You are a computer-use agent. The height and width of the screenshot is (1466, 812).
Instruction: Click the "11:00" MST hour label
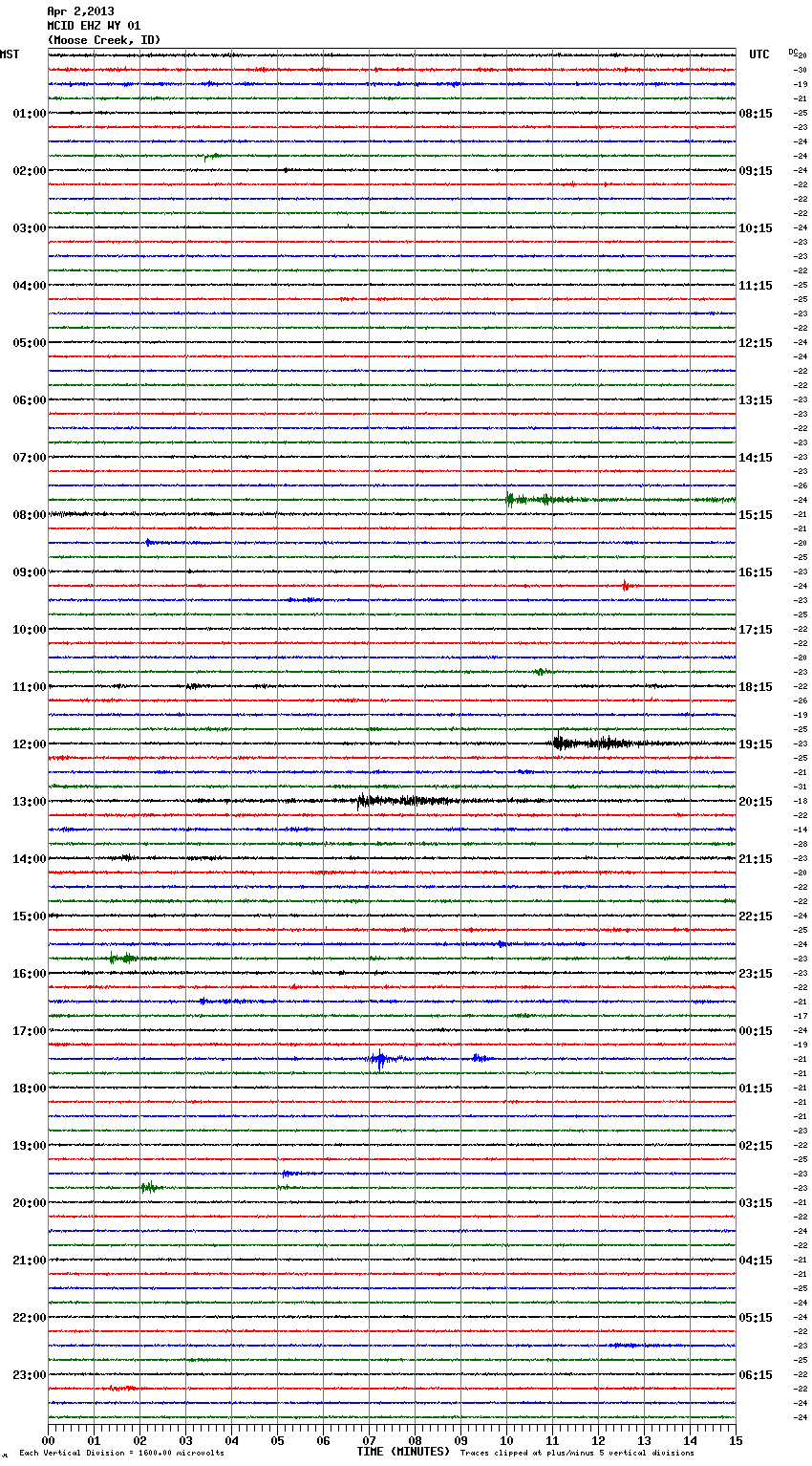29,687
